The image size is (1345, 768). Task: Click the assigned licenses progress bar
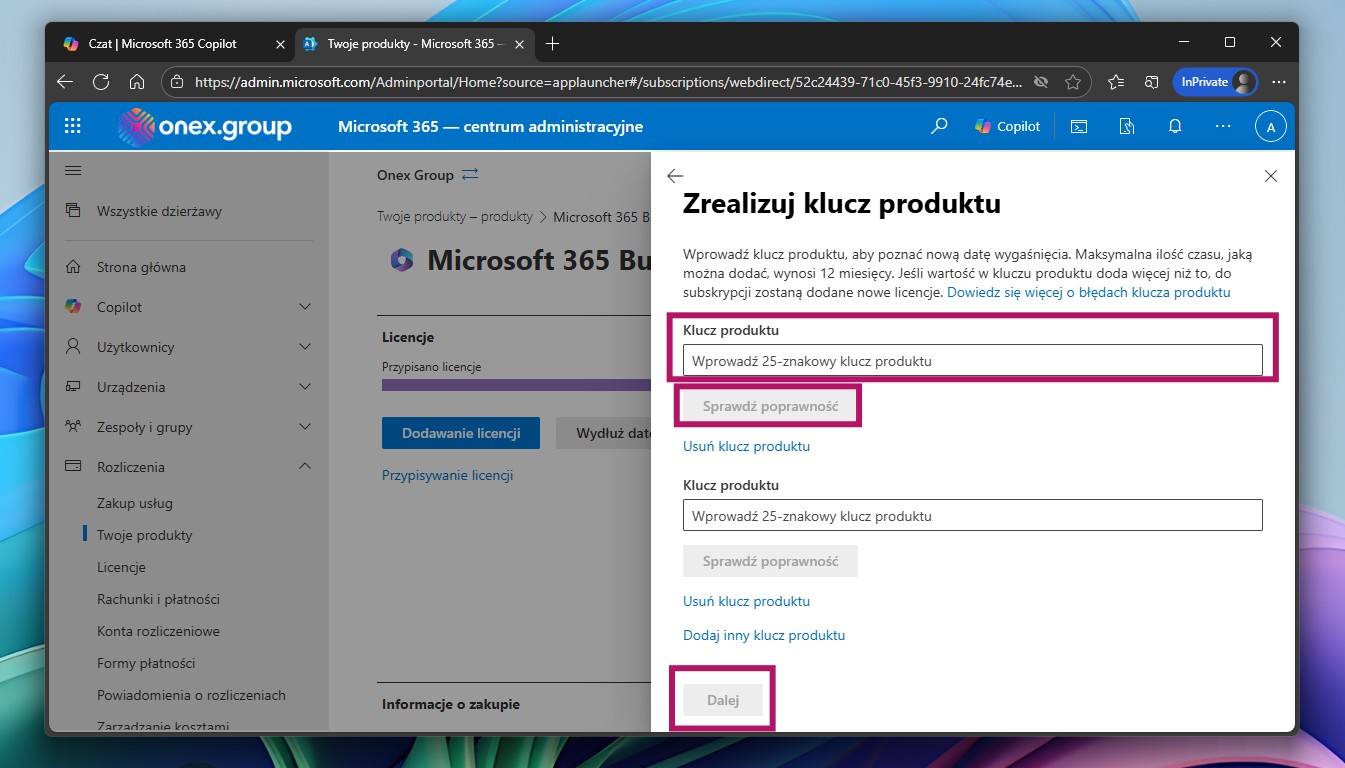pyautogui.click(x=516, y=385)
